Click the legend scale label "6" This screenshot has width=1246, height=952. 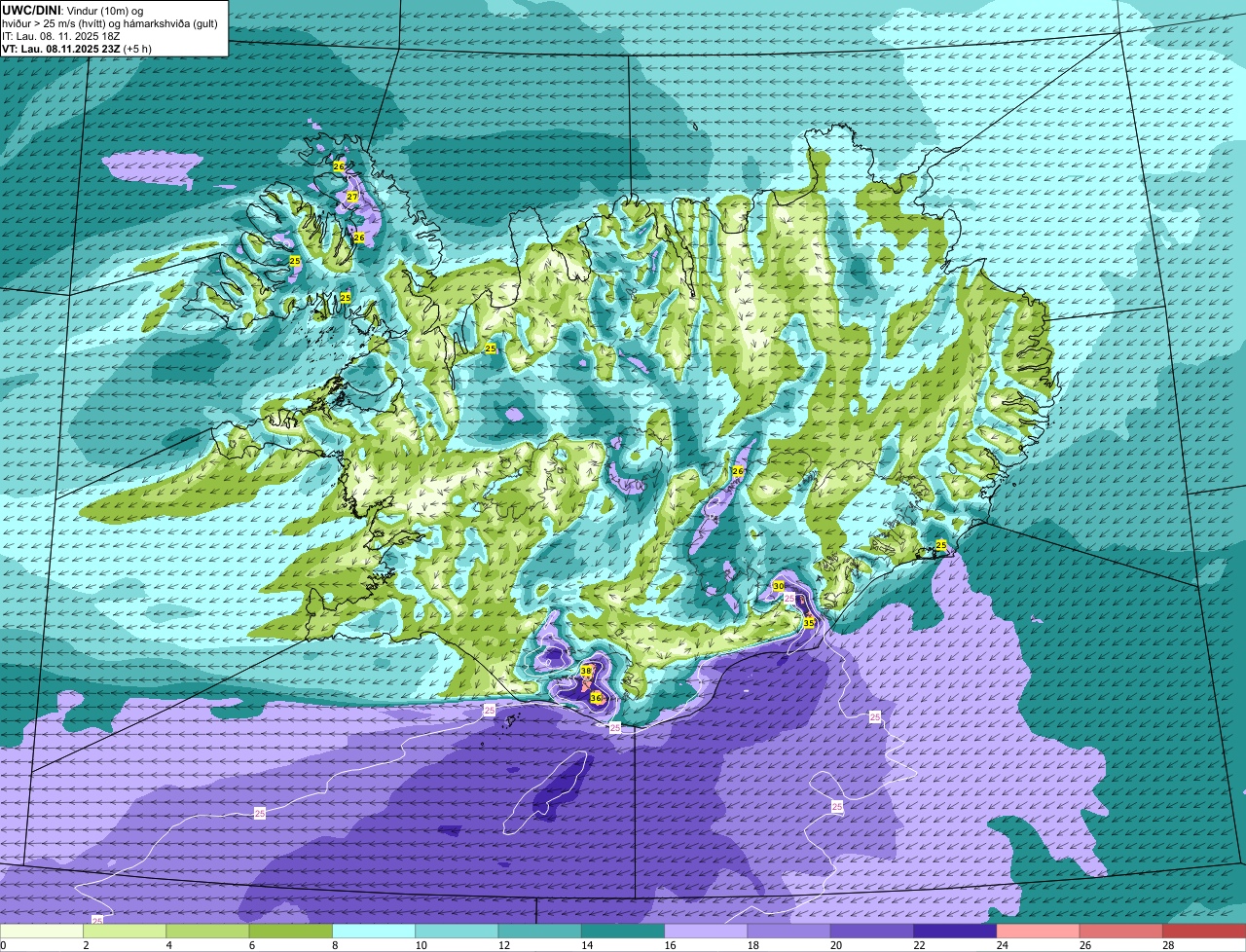pyautogui.click(x=251, y=945)
